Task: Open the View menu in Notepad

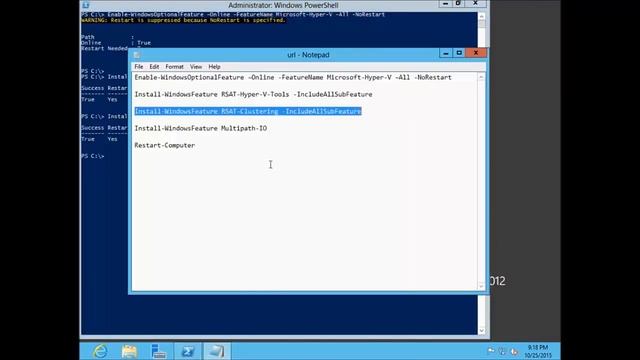Action: (196, 67)
